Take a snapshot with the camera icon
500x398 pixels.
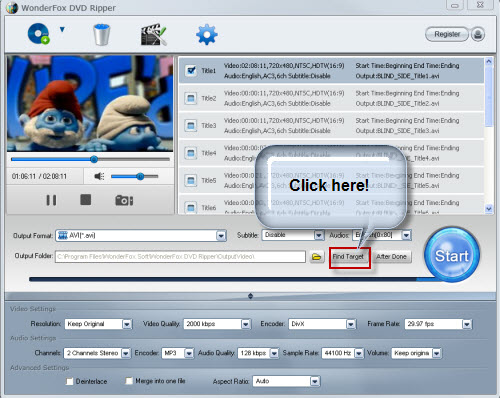124,200
